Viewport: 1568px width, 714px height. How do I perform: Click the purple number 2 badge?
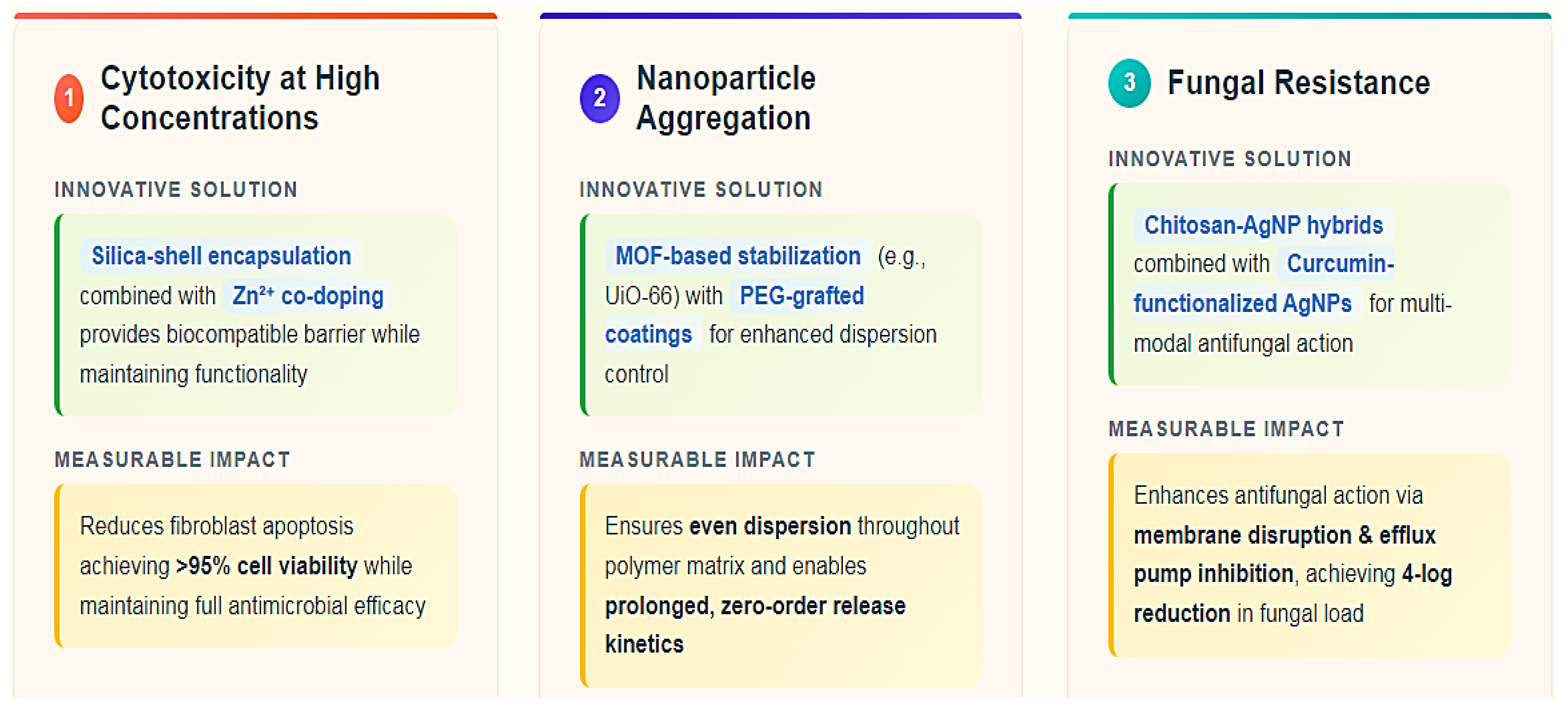click(599, 98)
